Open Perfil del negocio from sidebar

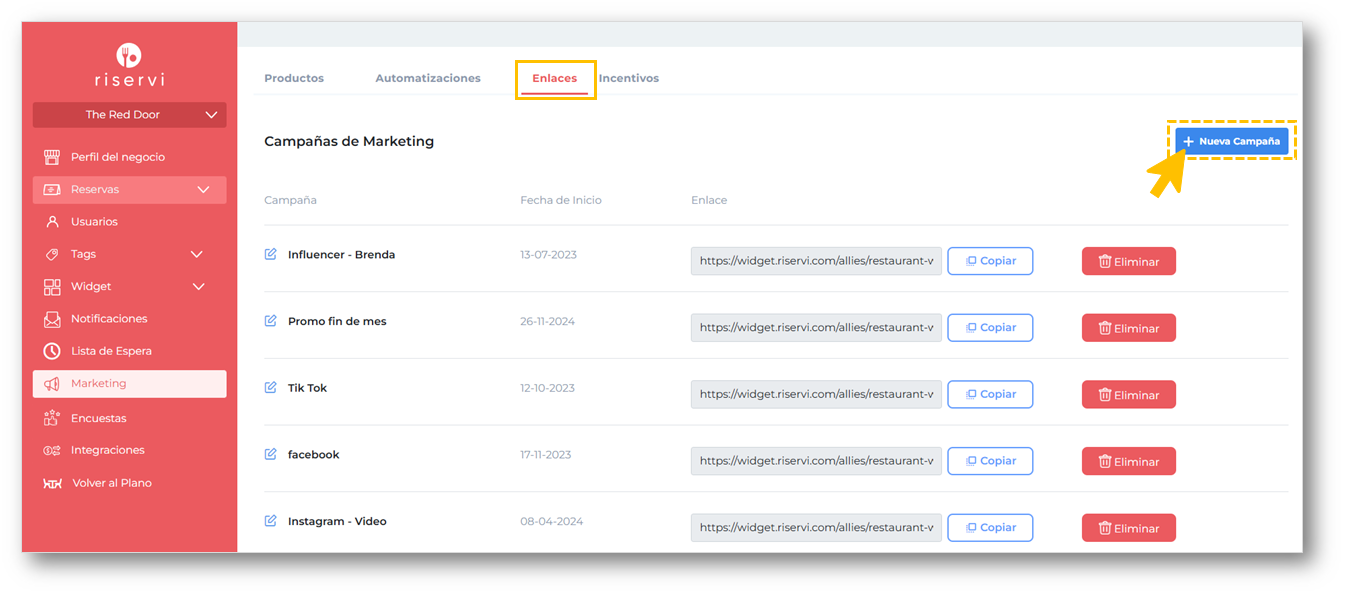pyautogui.click(x=117, y=157)
